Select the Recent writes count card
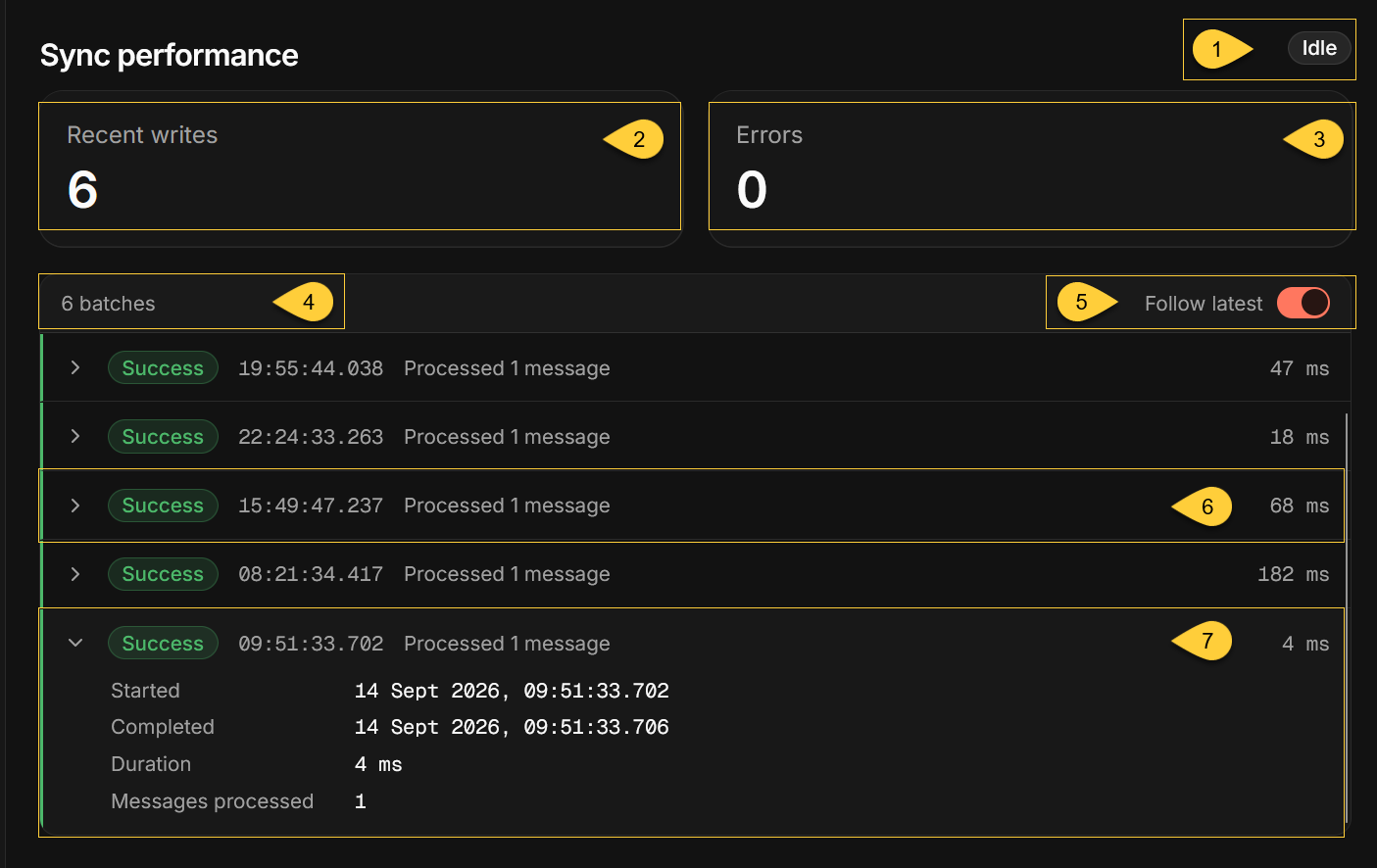Screen dimensions: 1377x868 pyautogui.click(x=360, y=169)
